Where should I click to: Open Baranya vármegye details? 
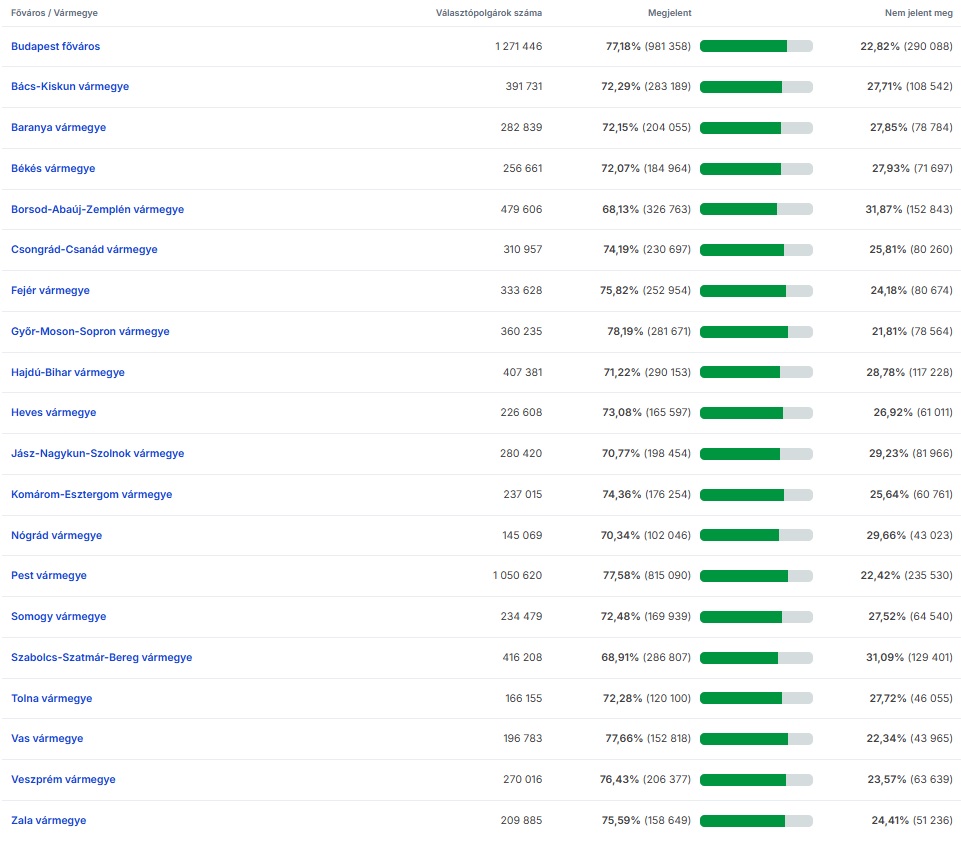[58, 128]
